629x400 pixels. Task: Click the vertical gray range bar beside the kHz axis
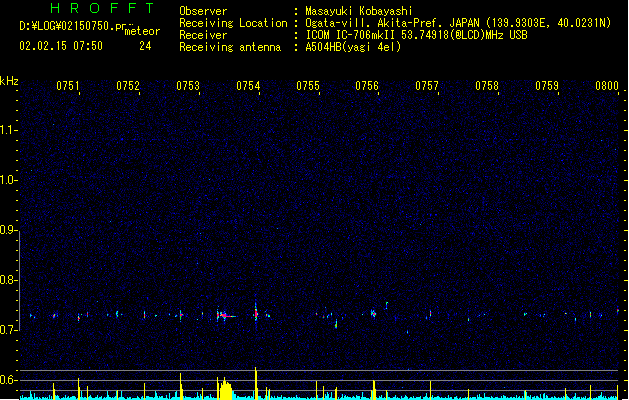coord(20,281)
